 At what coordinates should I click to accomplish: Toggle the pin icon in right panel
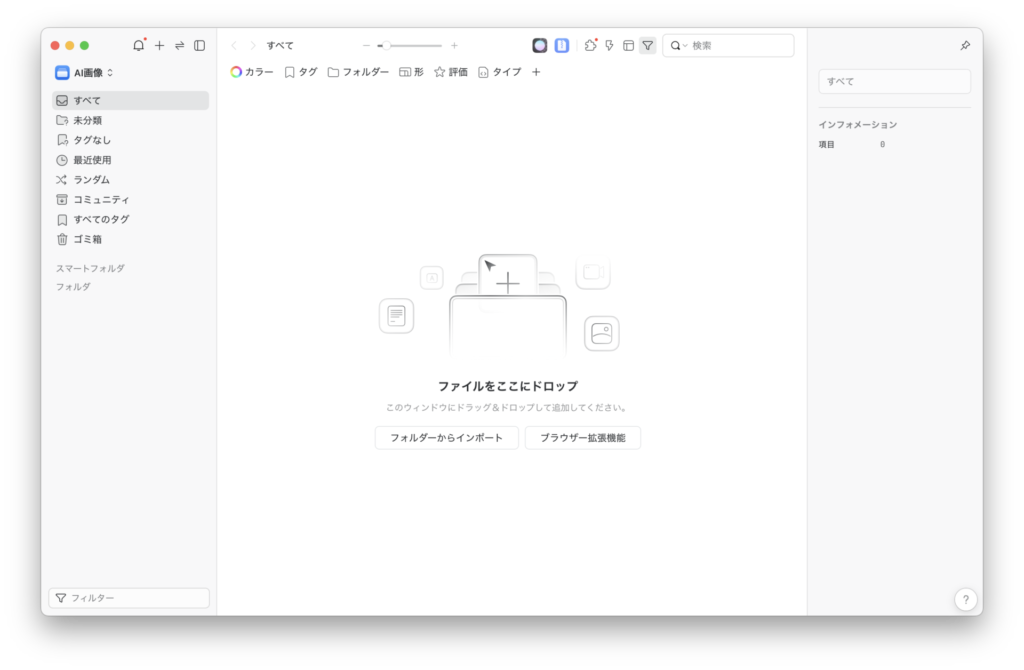pos(964,45)
